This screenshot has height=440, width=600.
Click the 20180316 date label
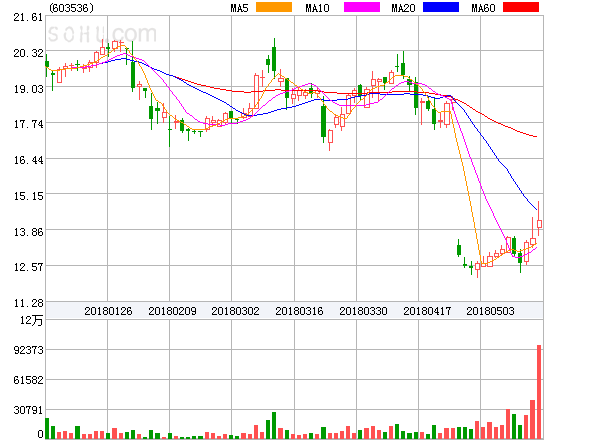point(299,311)
